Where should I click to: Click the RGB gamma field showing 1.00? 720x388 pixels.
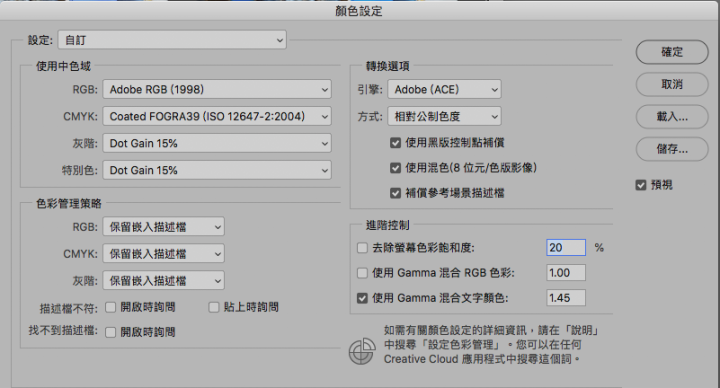[566, 273]
